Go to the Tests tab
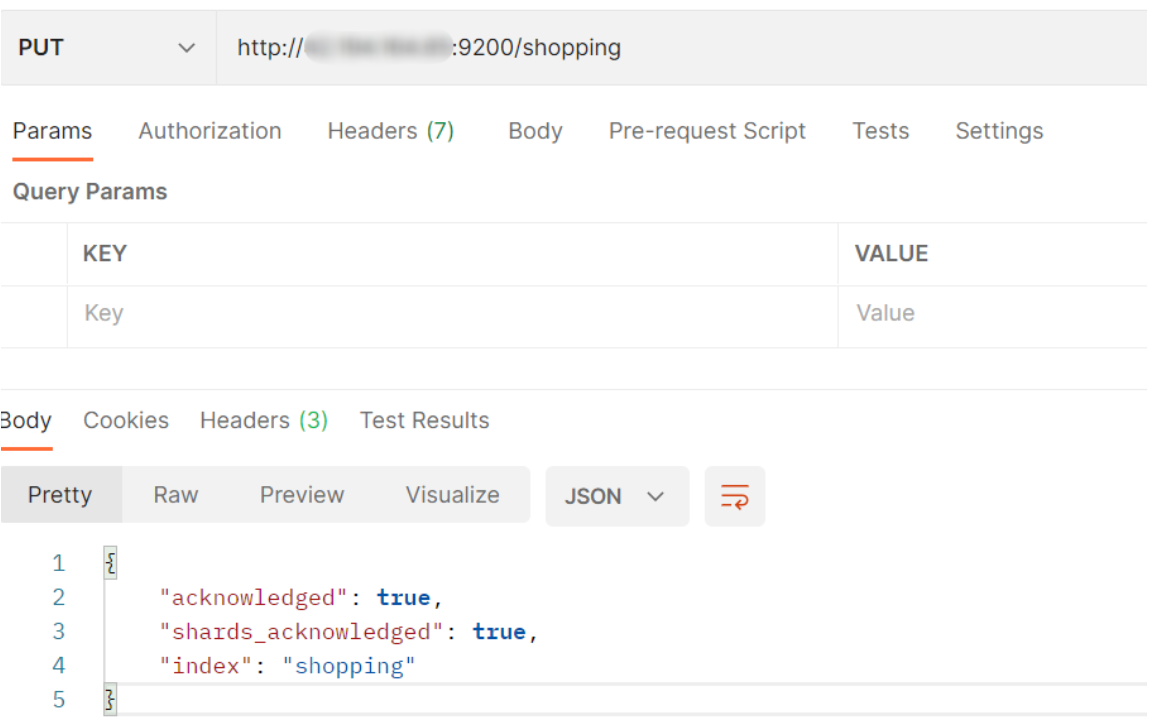The height and width of the screenshot is (722, 1171). [x=880, y=131]
